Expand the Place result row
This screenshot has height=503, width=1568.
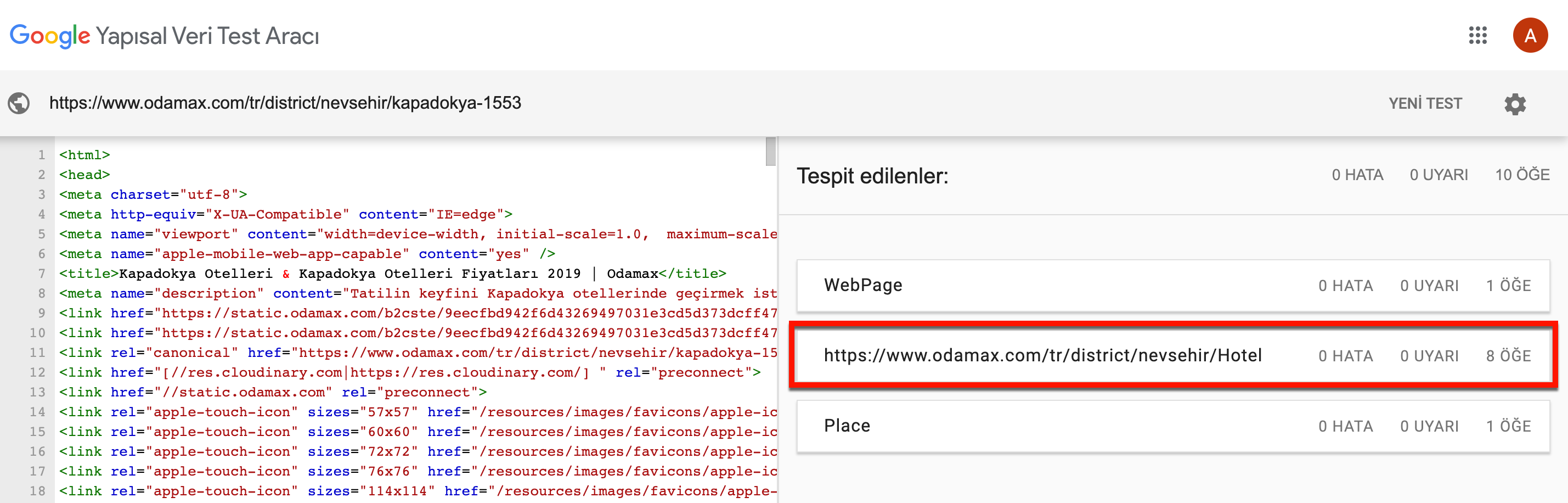point(1173,426)
